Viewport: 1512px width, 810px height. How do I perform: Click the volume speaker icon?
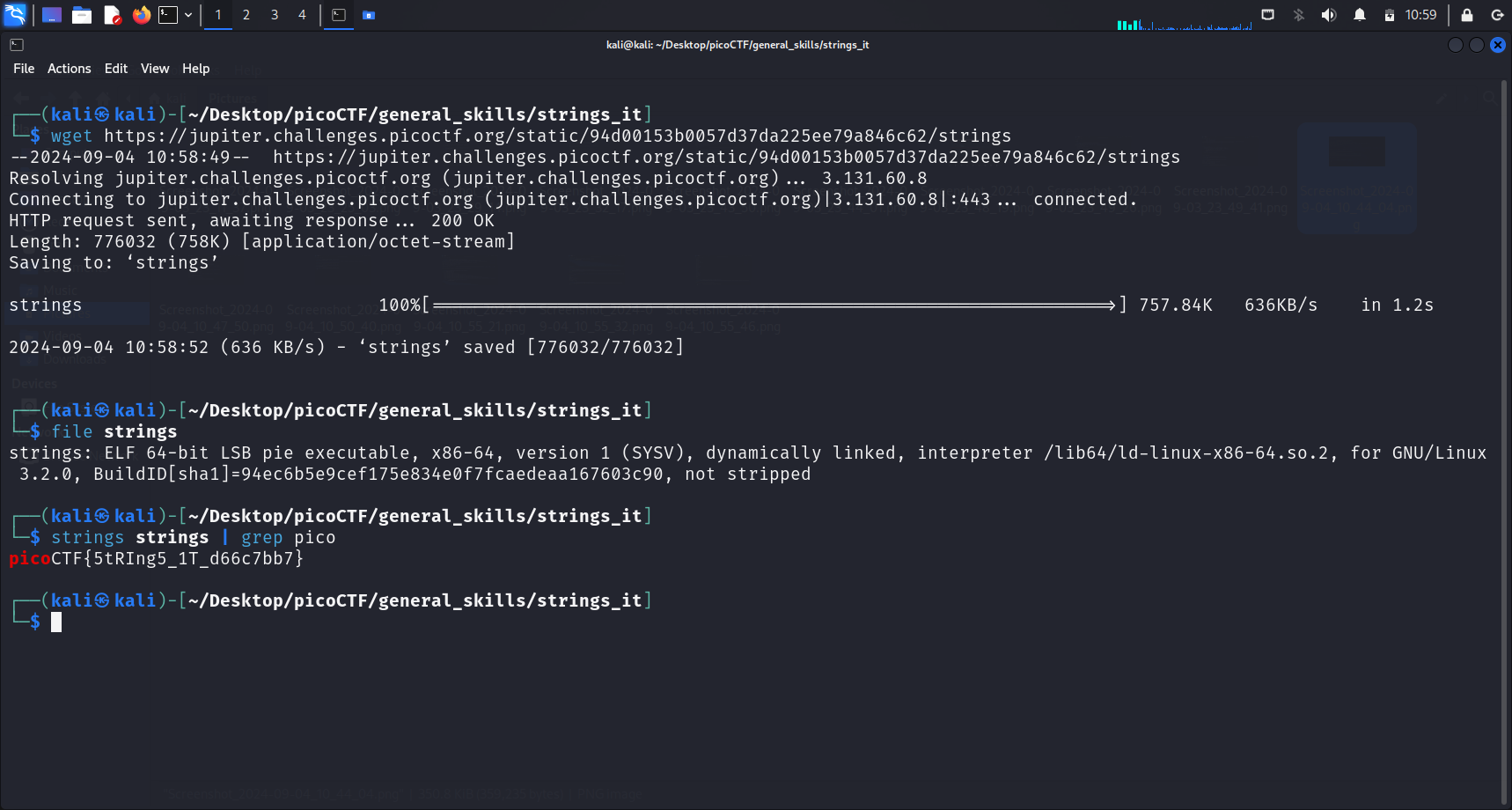(x=1329, y=15)
